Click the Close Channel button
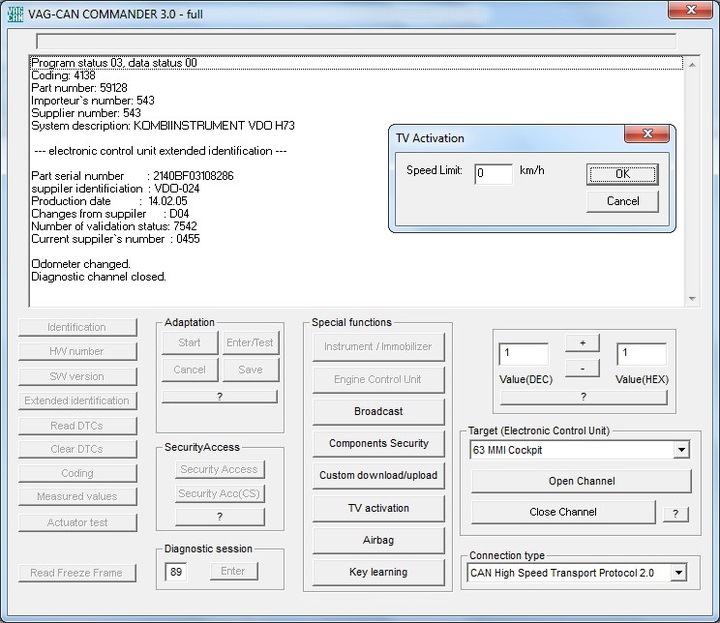This screenshot has width=720, height=623. tap(563, 512)
